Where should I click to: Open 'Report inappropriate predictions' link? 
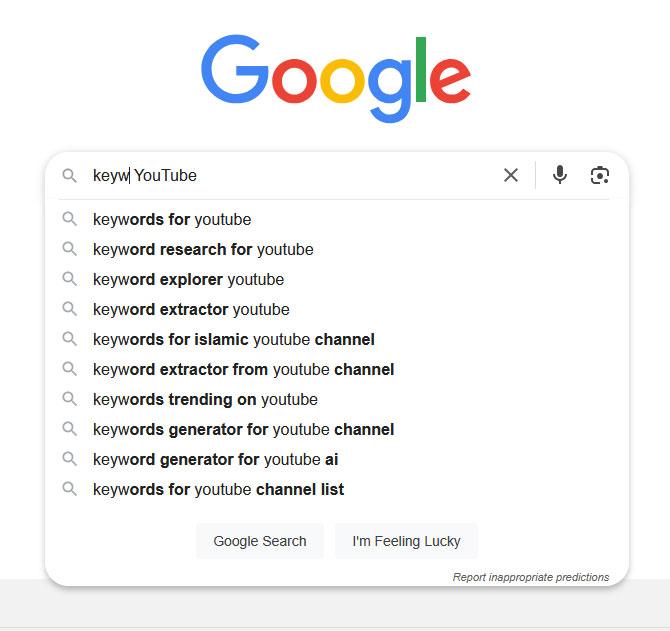pyautogui.click(x=531, y=577)
